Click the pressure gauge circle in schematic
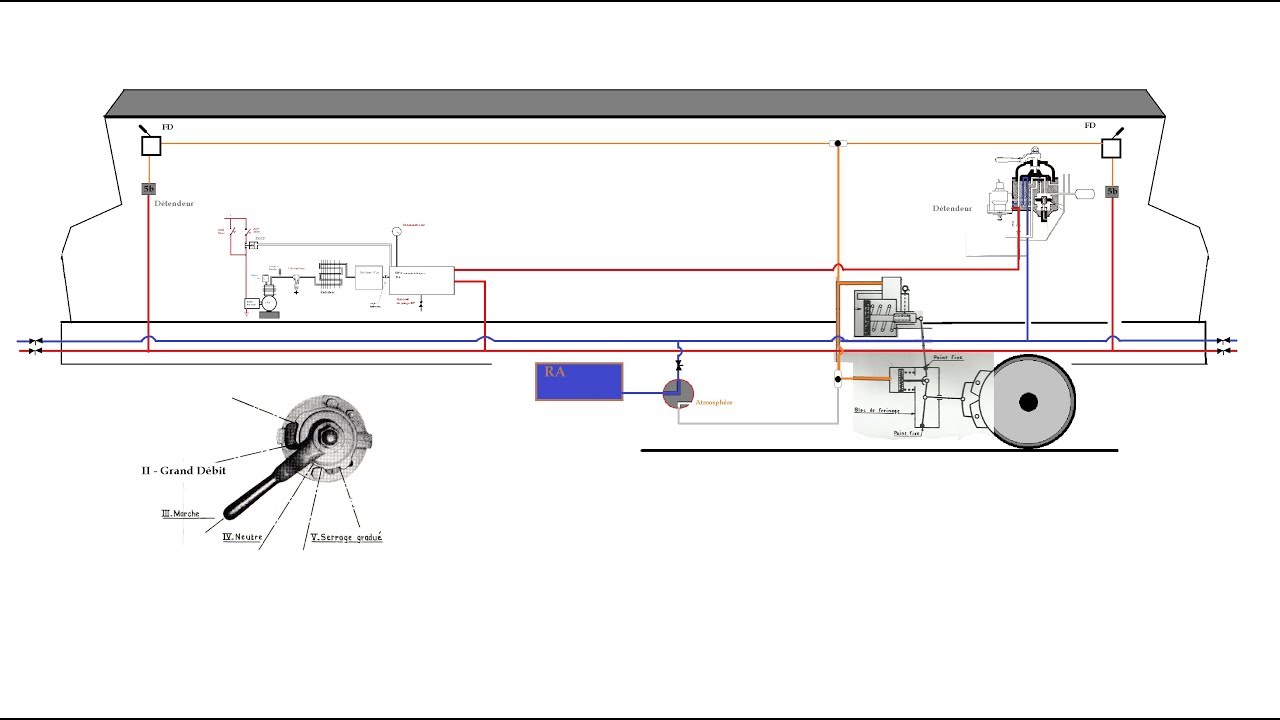1280x720 pixels. coord(397,231)
